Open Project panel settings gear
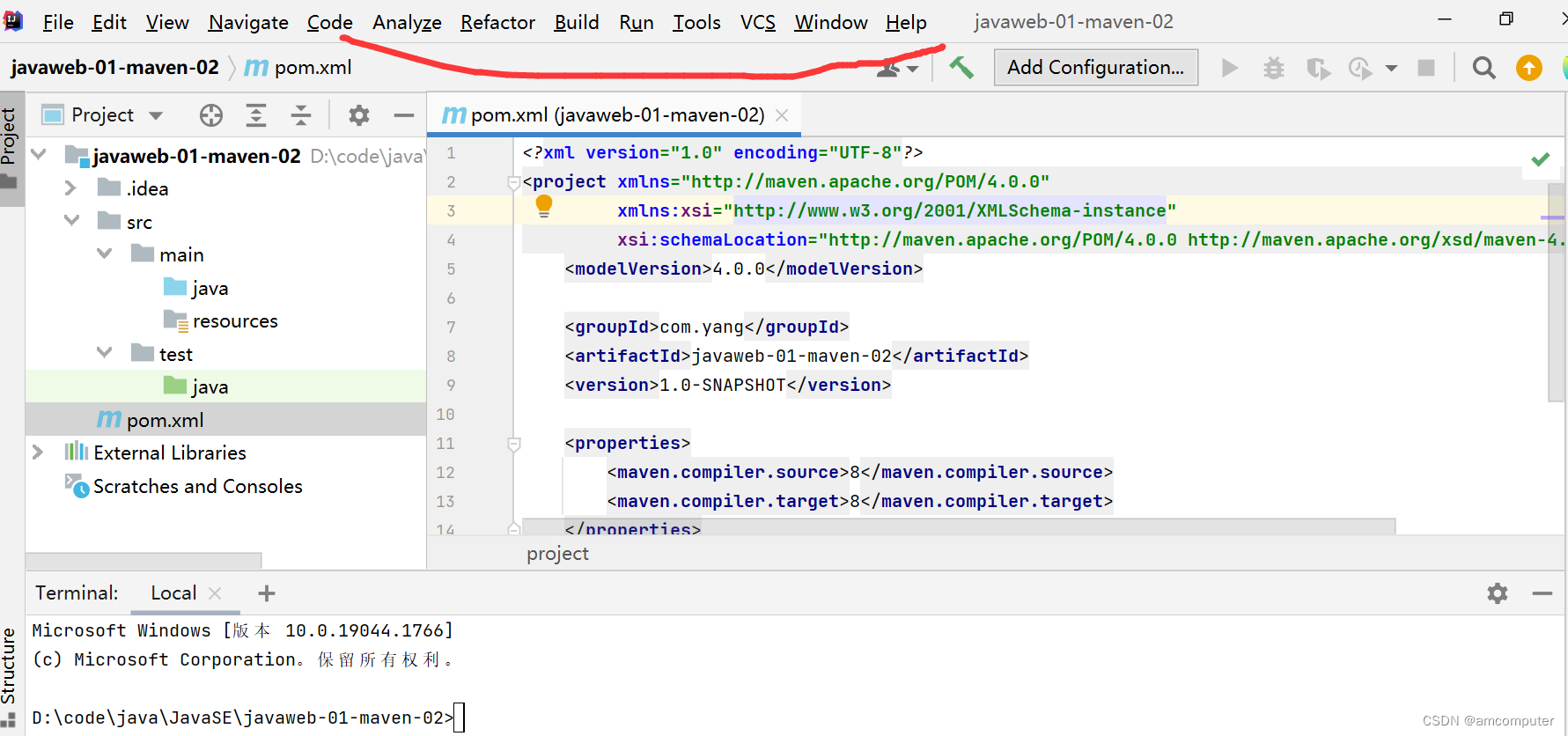The image size is (1568, 736). click(358, 115)
